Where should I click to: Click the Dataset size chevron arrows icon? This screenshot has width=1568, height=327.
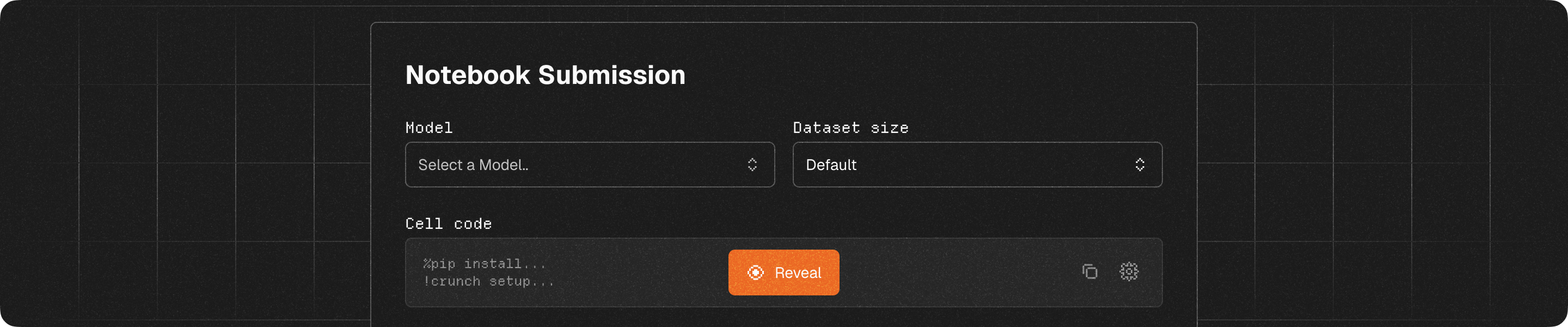pos(1140,165)
